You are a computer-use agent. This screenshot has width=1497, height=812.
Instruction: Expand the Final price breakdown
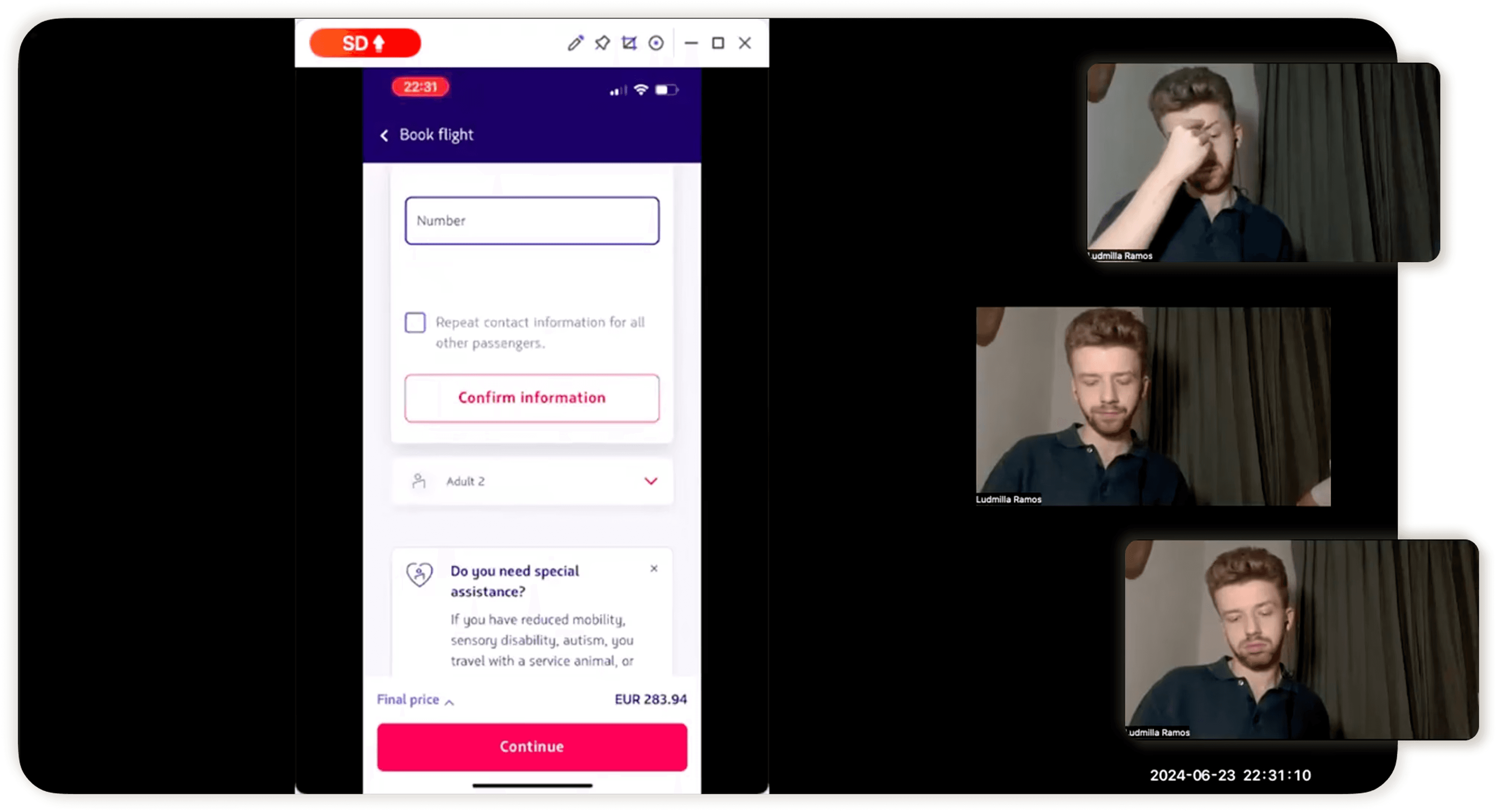415,700
